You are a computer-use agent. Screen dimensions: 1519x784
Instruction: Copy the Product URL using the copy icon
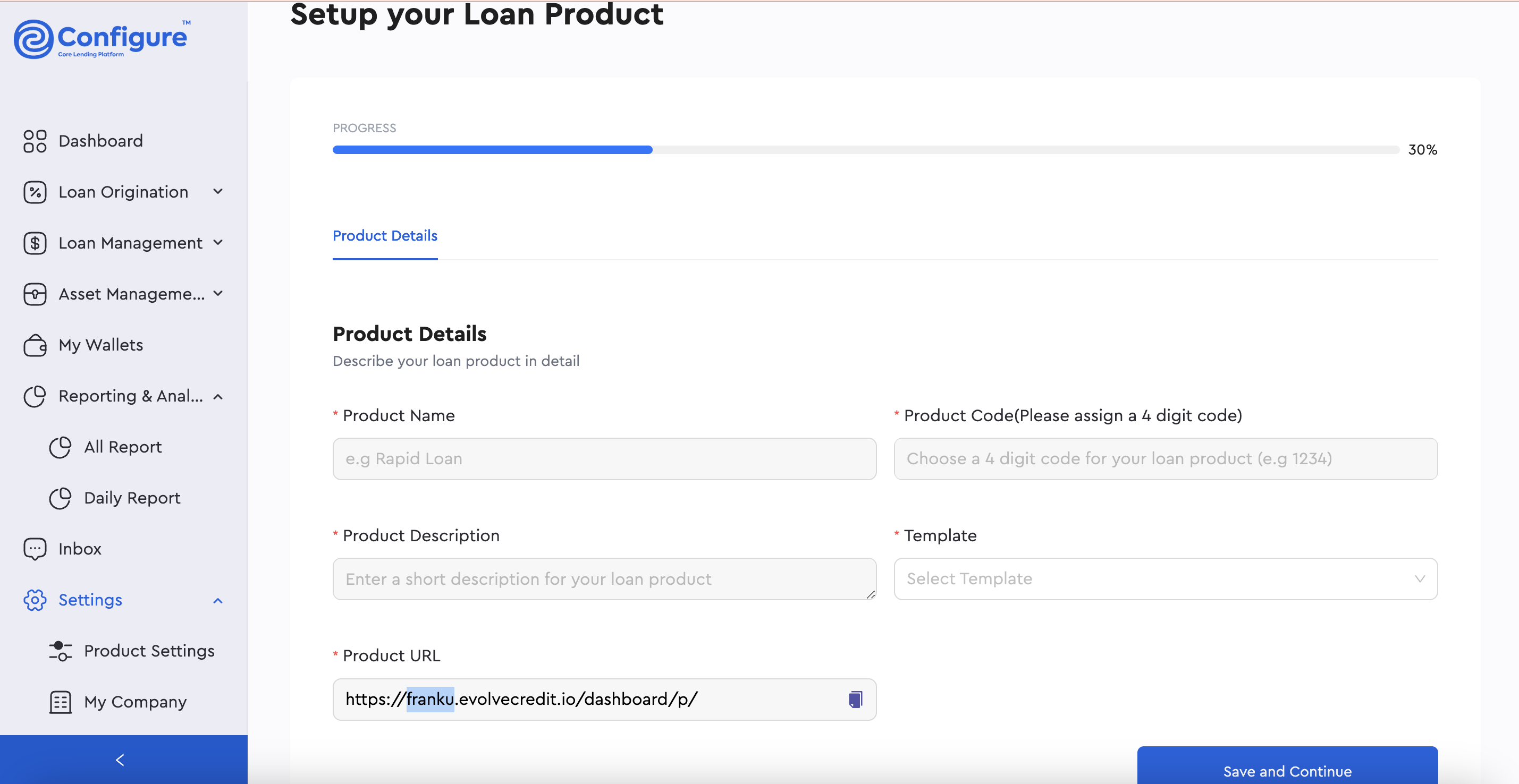click(x=855, y=699)
